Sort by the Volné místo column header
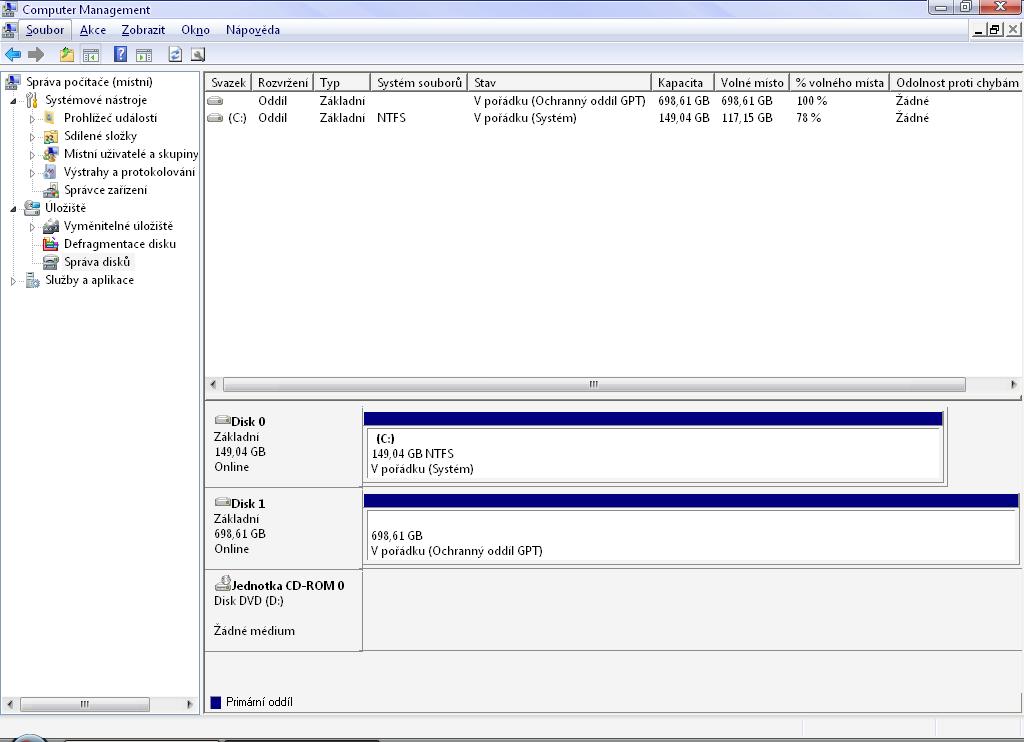This screenshot has height=742, width=1024. 752,83
